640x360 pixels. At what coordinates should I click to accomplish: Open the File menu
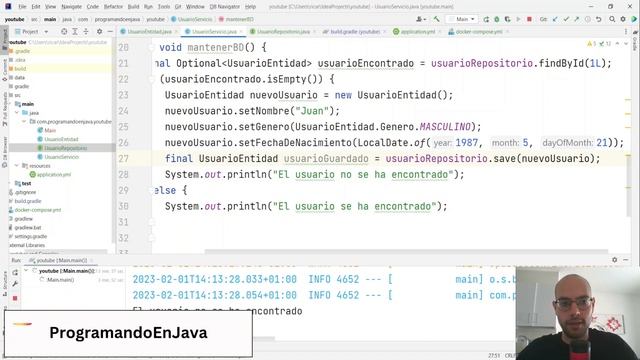22,7
